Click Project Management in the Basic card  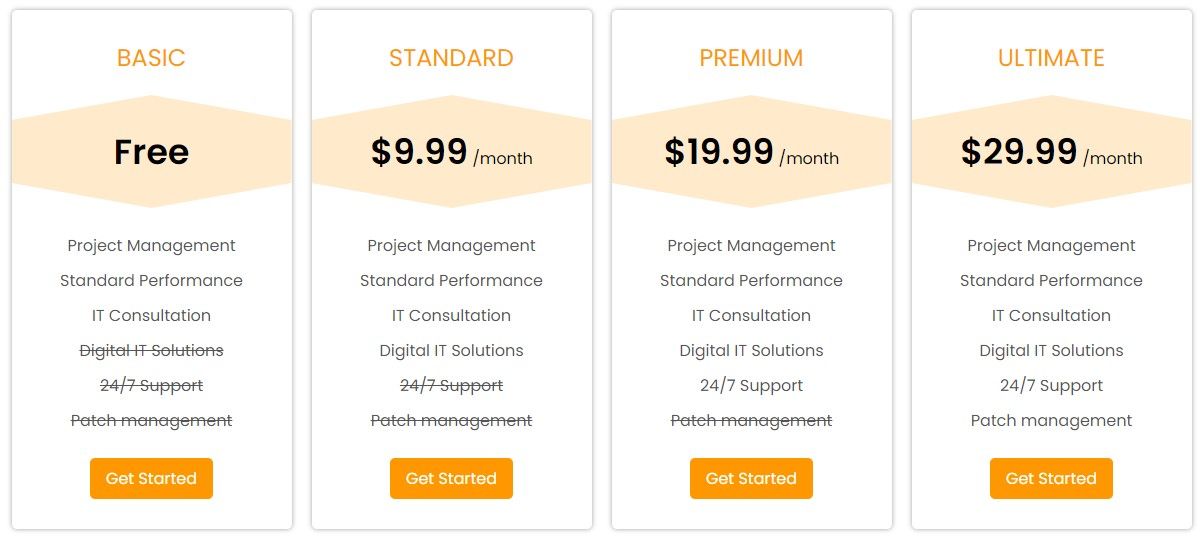(x=151, y=245)
